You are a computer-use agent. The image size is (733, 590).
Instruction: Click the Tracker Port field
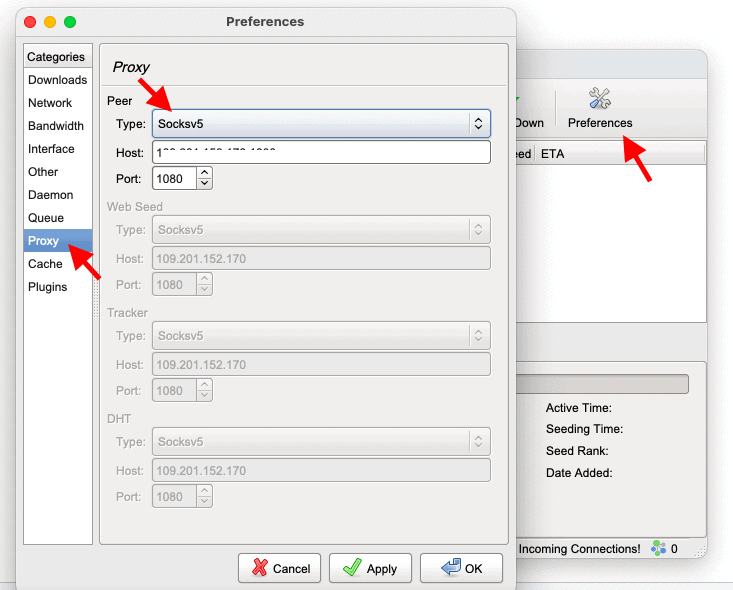coord(174,391)
